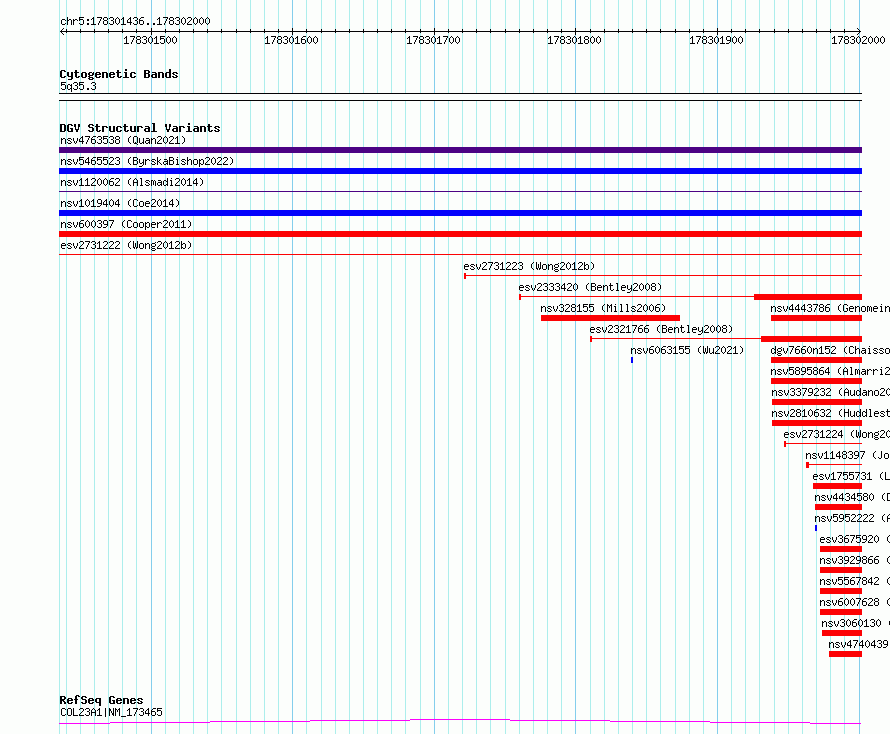Click ruler position 178301800
Image resolution: width=890 pixels, height=734 pixels.
click(x=574, y=40)
